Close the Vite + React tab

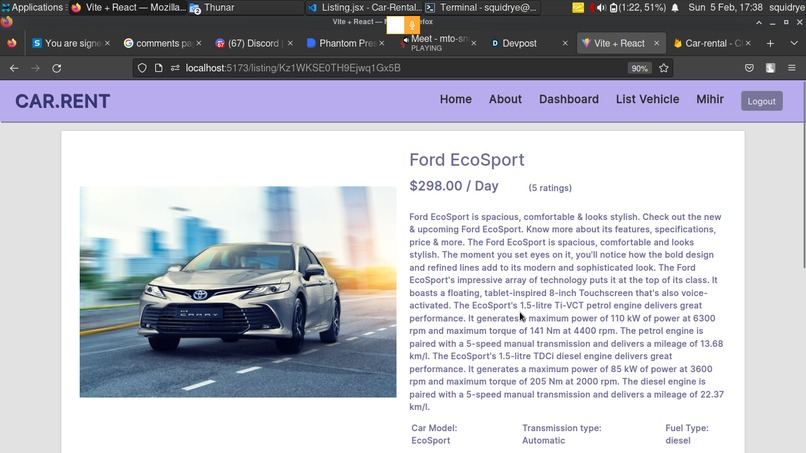pos(656,43)
